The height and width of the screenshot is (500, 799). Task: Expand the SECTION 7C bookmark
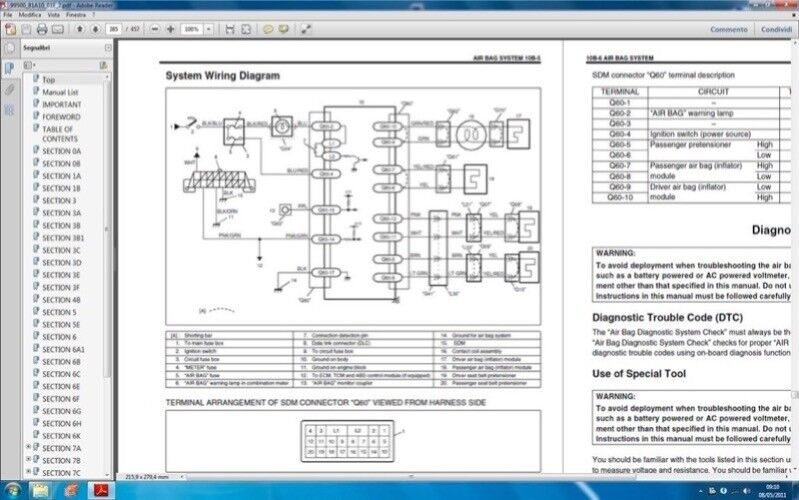[29, 472]
